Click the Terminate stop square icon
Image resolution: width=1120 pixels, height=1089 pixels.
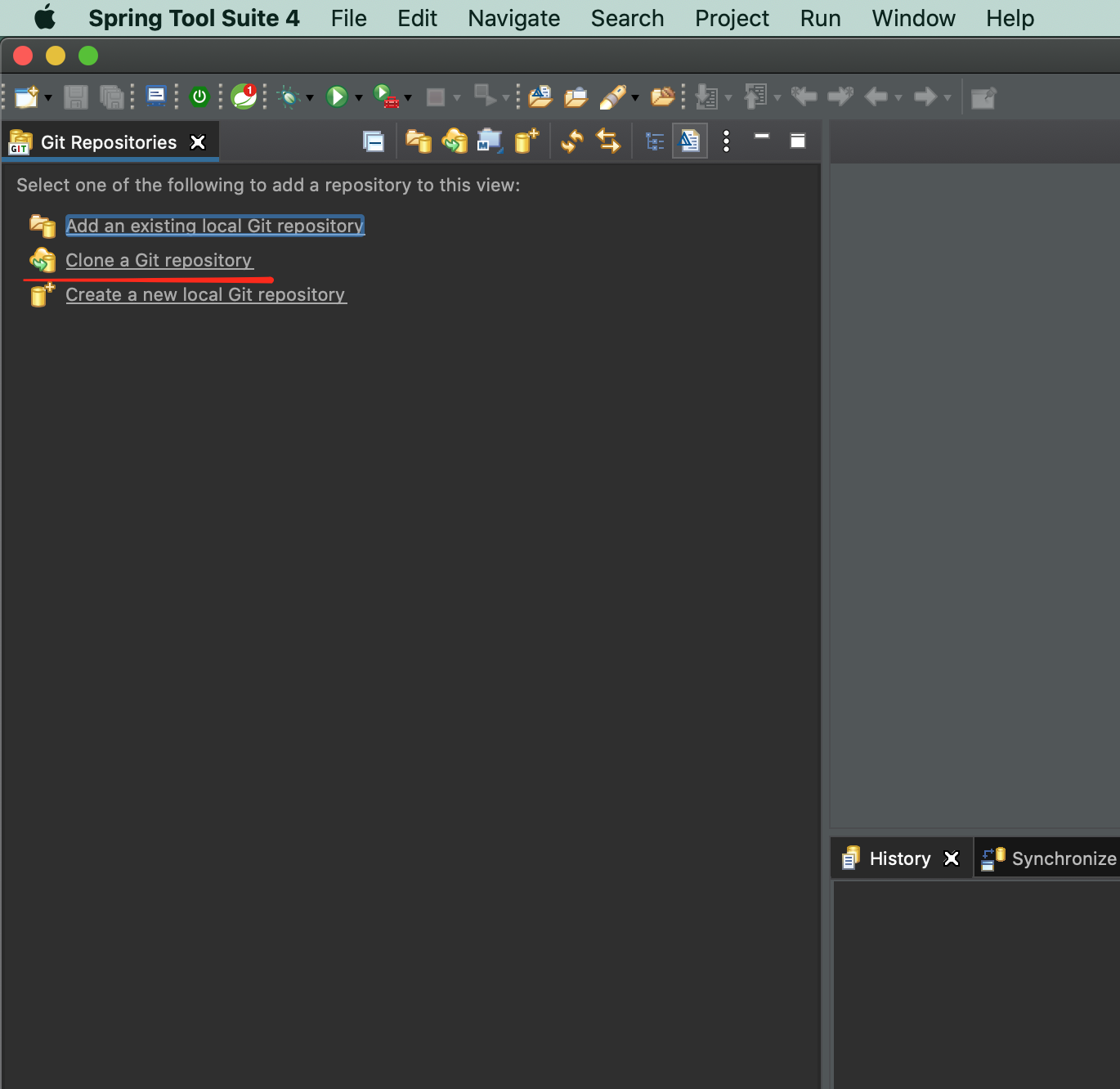(x=436, y=97)
